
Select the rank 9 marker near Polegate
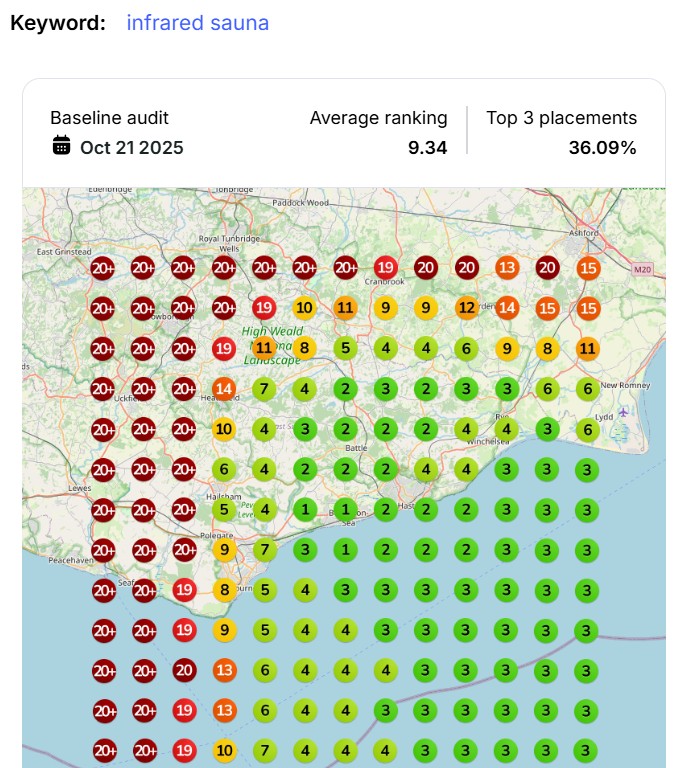click(223, 549)
